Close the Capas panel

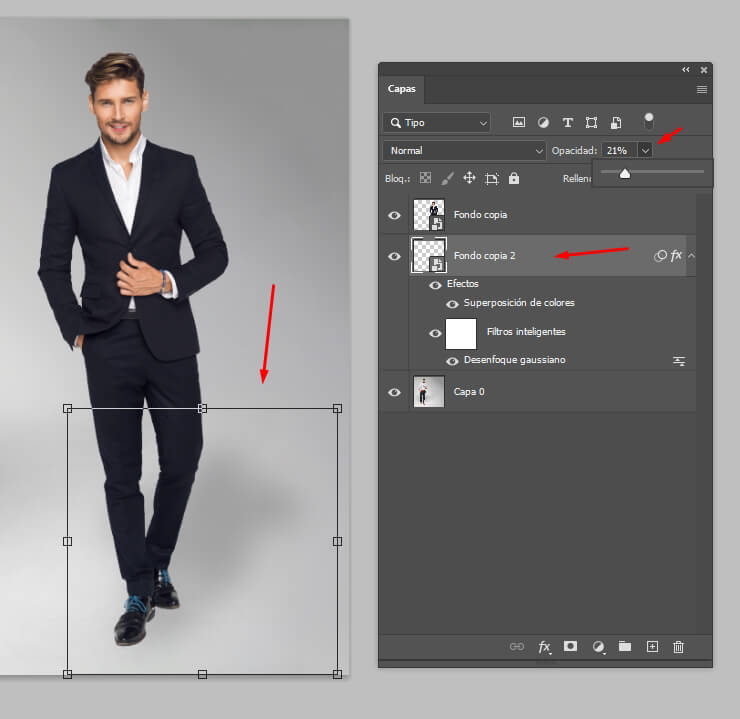click(x=704, y=70)
